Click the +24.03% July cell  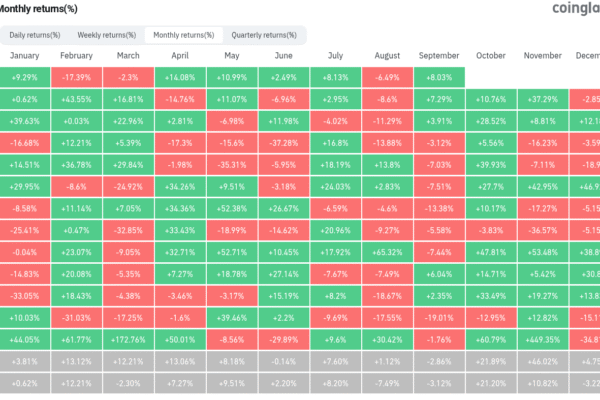[336, 186]
